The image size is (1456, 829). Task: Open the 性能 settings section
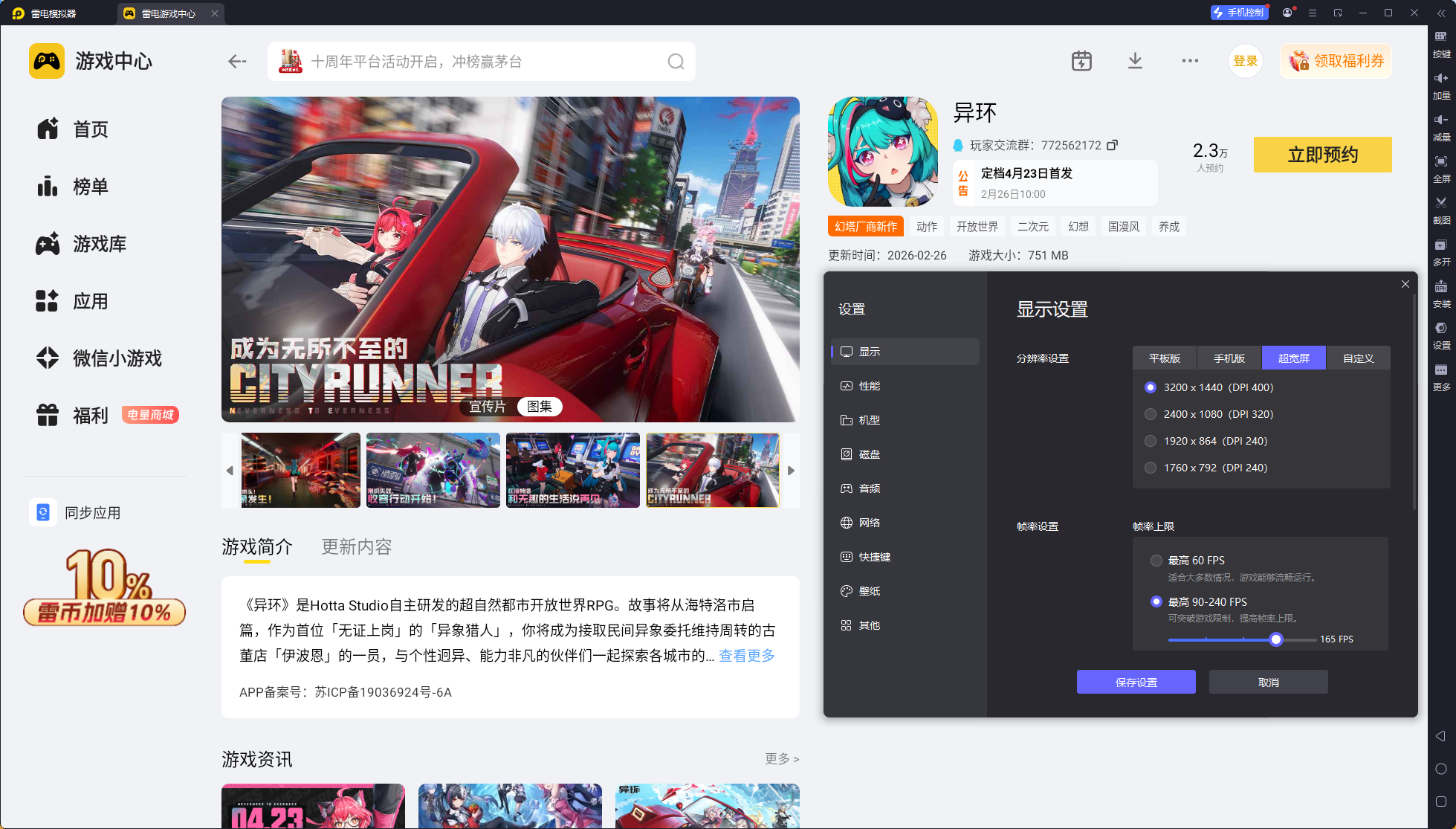click(869, 386)
